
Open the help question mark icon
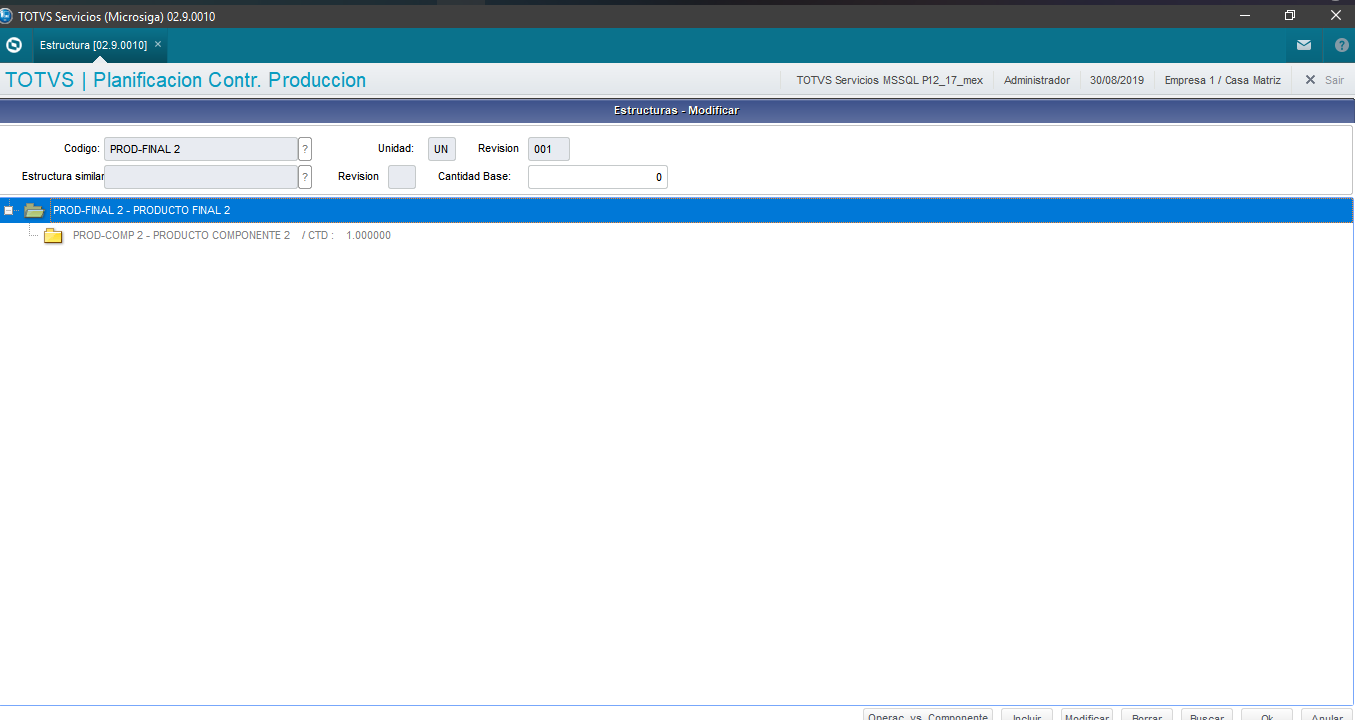[x=1342, y=45]
